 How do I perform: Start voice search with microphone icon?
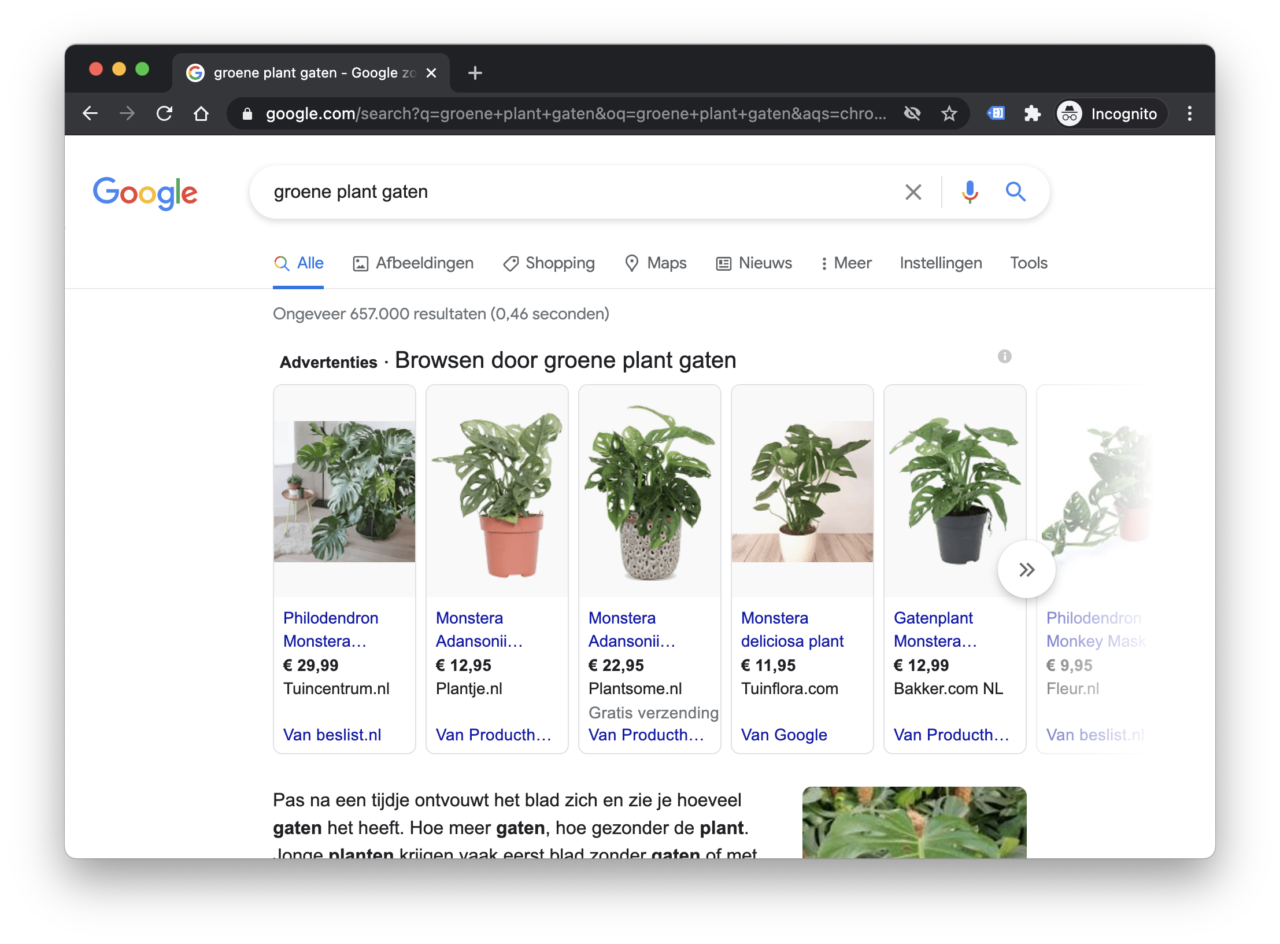[x=969, y=192]
